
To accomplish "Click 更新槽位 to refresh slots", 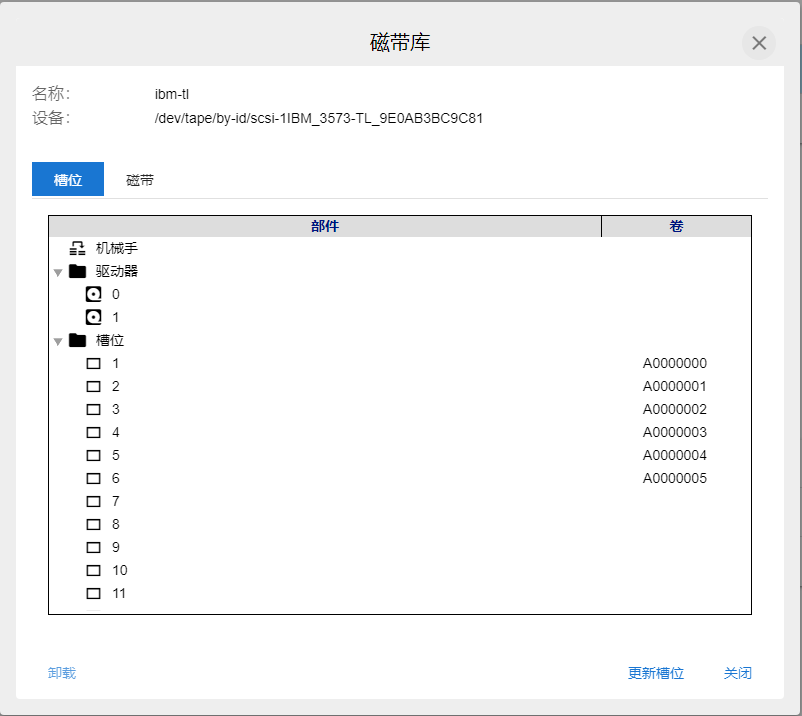I will click(x=656, y=673).
